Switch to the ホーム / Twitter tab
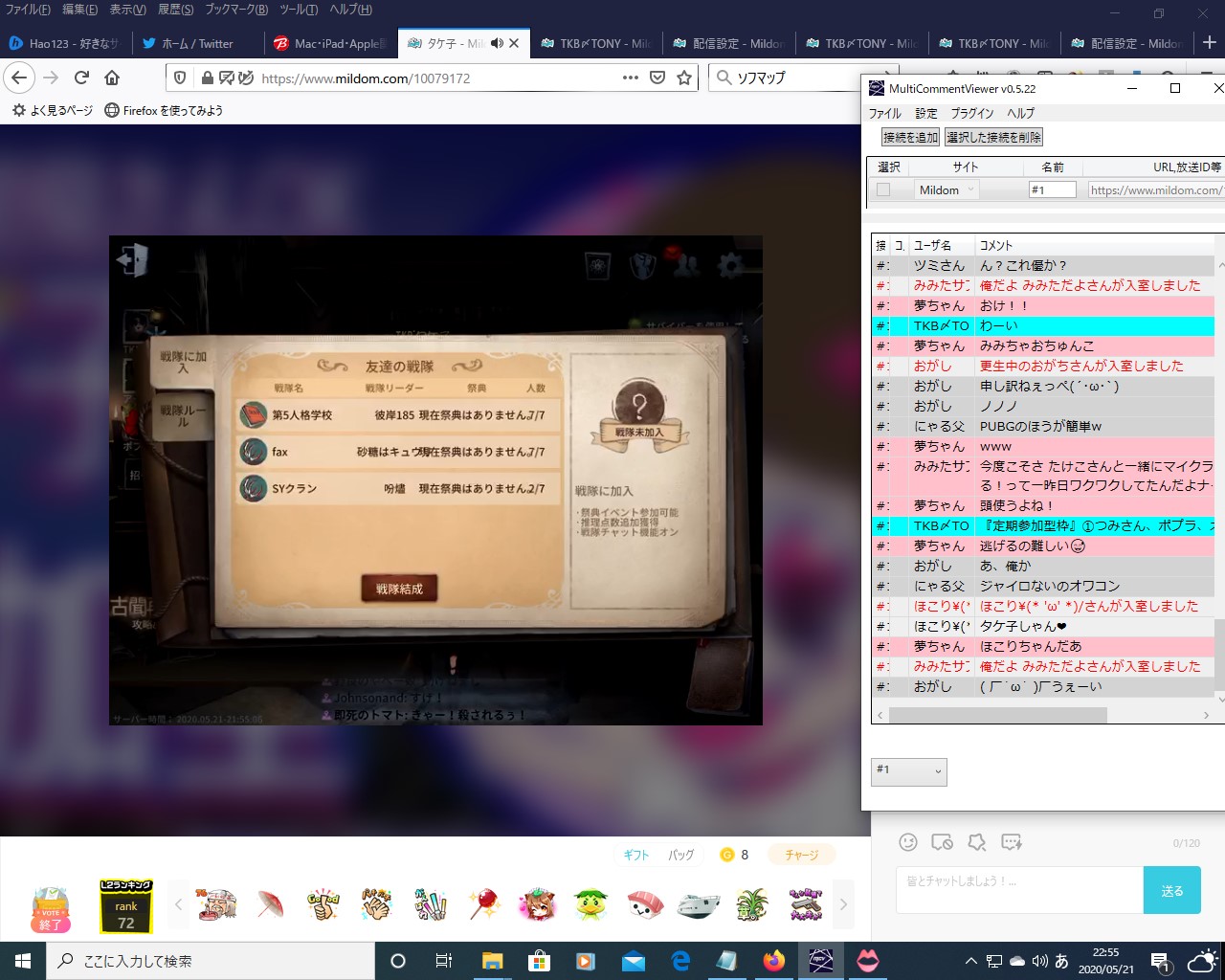The width and height of the screenshot is (1225, 980). coord(196,43)
